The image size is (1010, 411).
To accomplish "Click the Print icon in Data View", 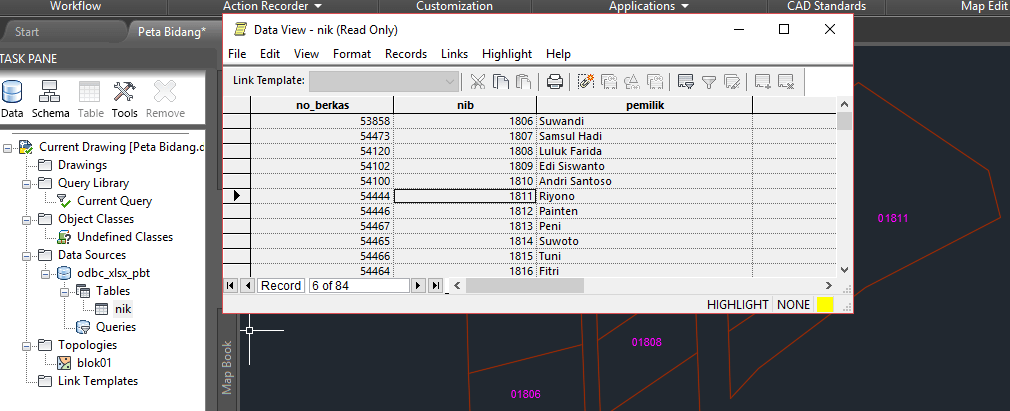I will pyautogui.click(x=555, y=82).
